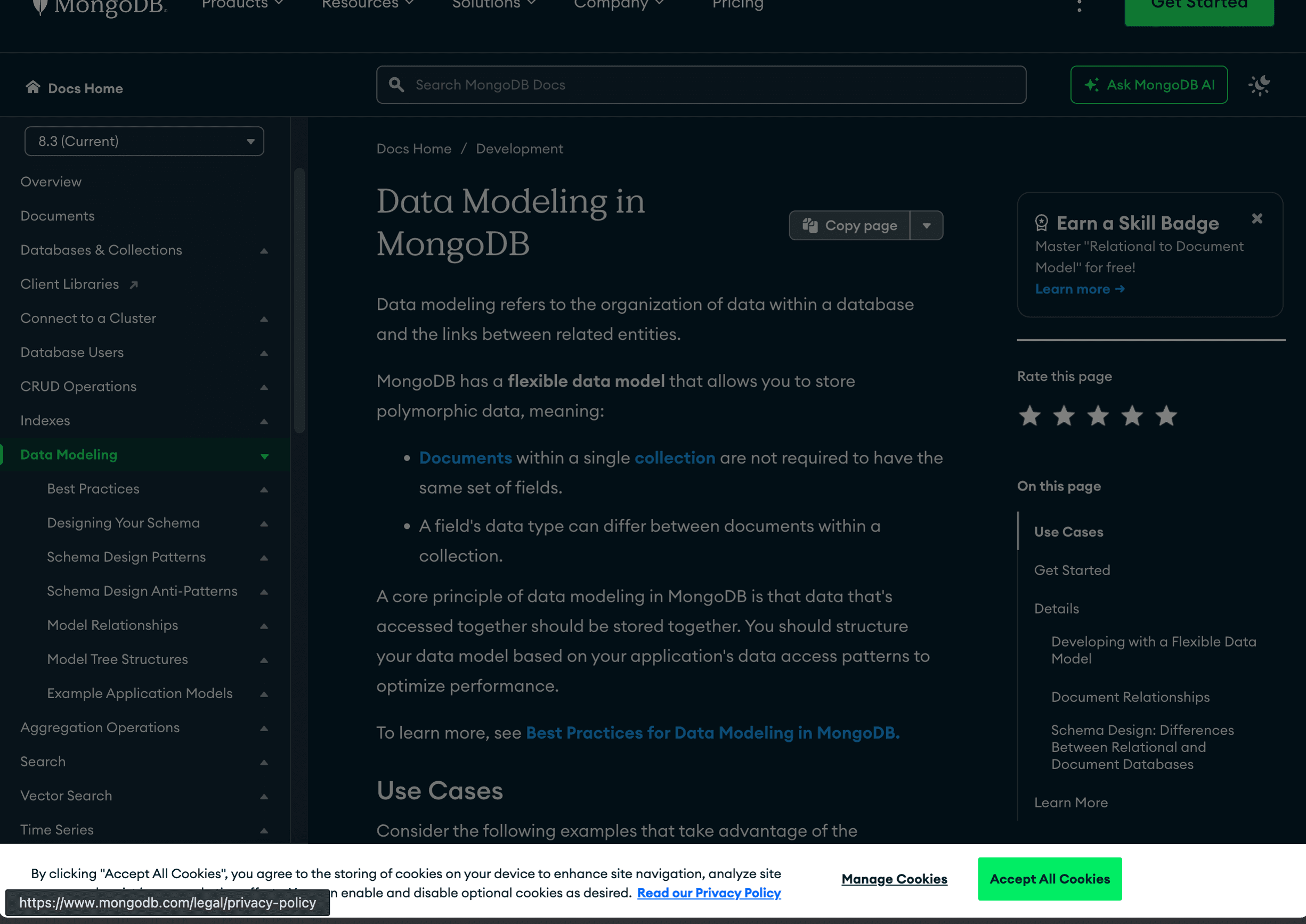
Task: Expand the Vector Search section arrow
Action: 264,797
